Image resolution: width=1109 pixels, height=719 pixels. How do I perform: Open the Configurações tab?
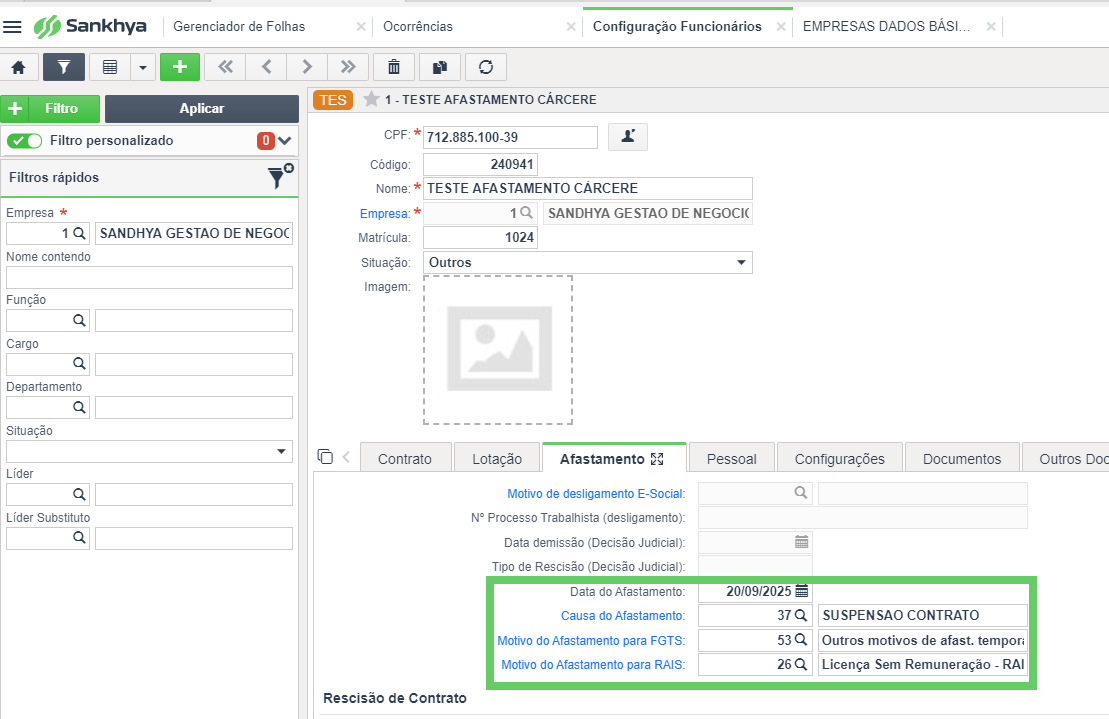(840, 459)
